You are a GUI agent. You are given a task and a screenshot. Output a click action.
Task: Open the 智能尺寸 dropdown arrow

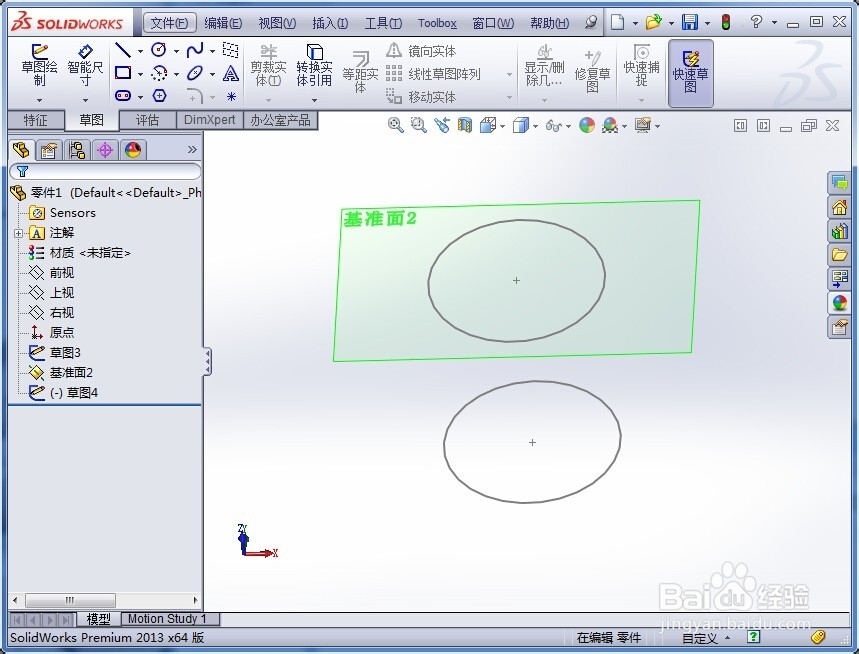[x=85, y=100]
